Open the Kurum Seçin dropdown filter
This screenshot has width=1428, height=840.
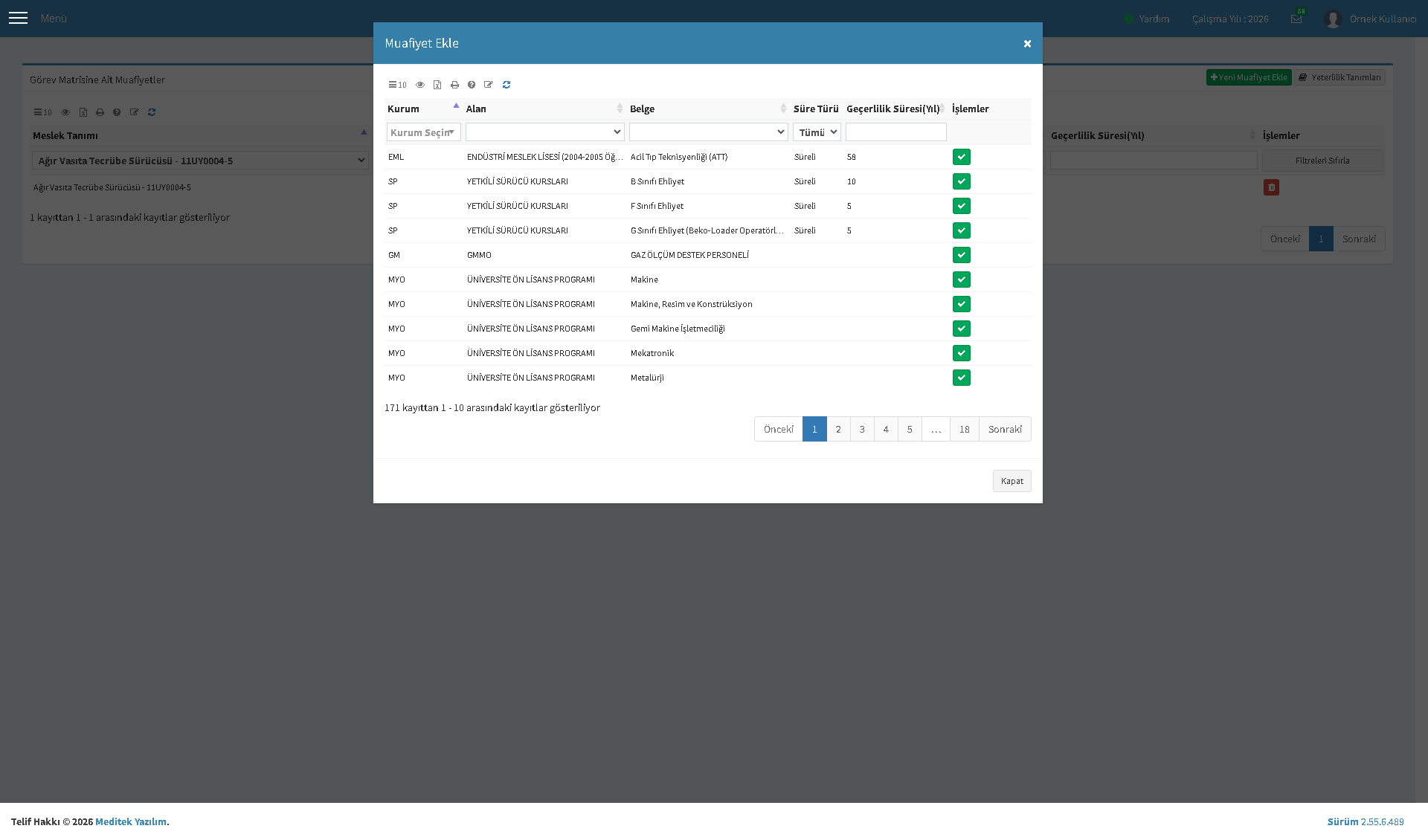coord(424,132)
